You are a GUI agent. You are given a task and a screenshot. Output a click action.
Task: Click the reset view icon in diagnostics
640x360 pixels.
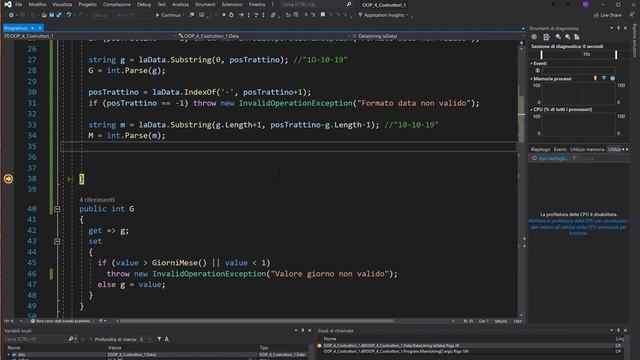577,37
